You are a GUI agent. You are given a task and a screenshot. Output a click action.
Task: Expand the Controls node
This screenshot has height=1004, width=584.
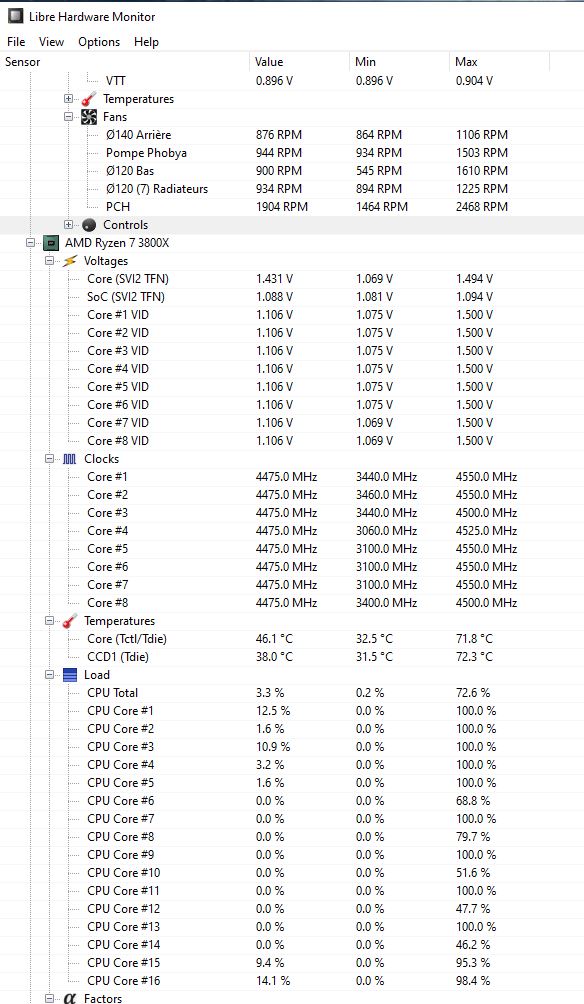point(69,224)
